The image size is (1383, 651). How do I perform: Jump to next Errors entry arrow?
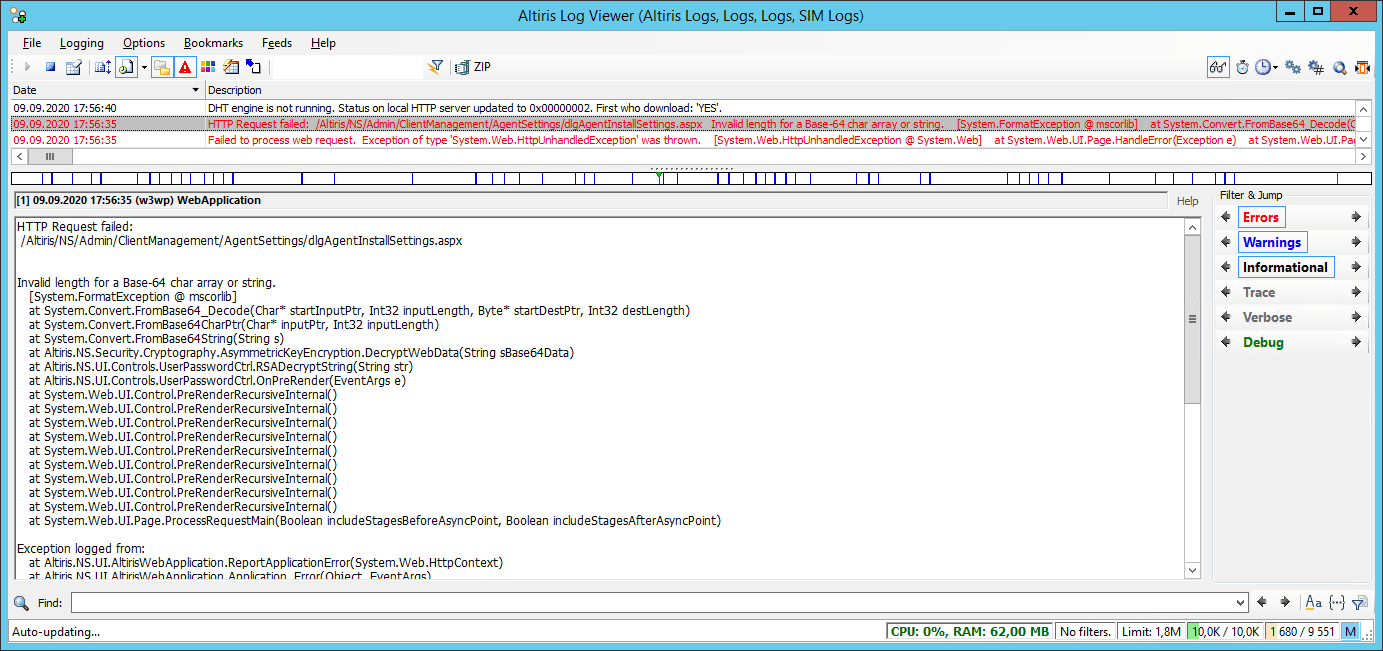pyautogui.click(x=1356, y=217)
